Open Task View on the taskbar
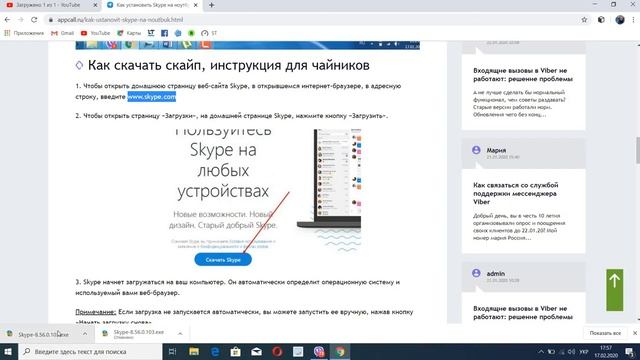Image resolution: width=640 pixels, height=360 pixels. pos(172,351)
